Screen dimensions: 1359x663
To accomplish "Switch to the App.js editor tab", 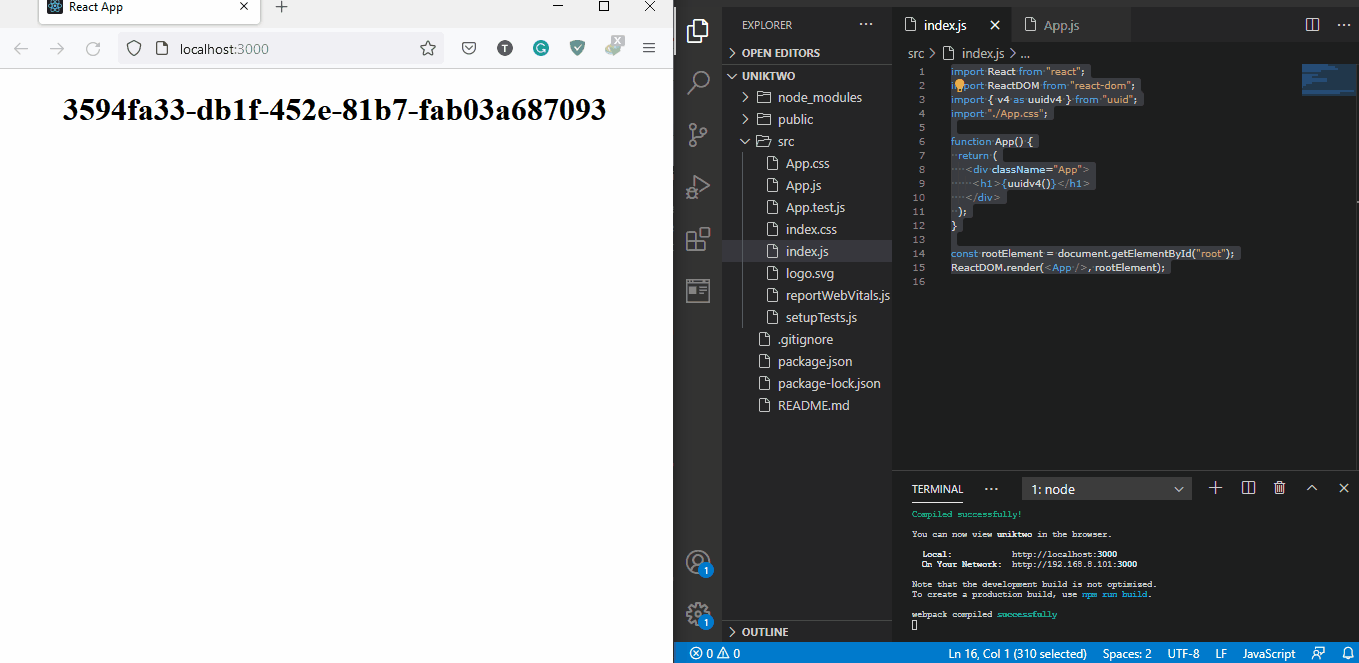I will 1060,26.
